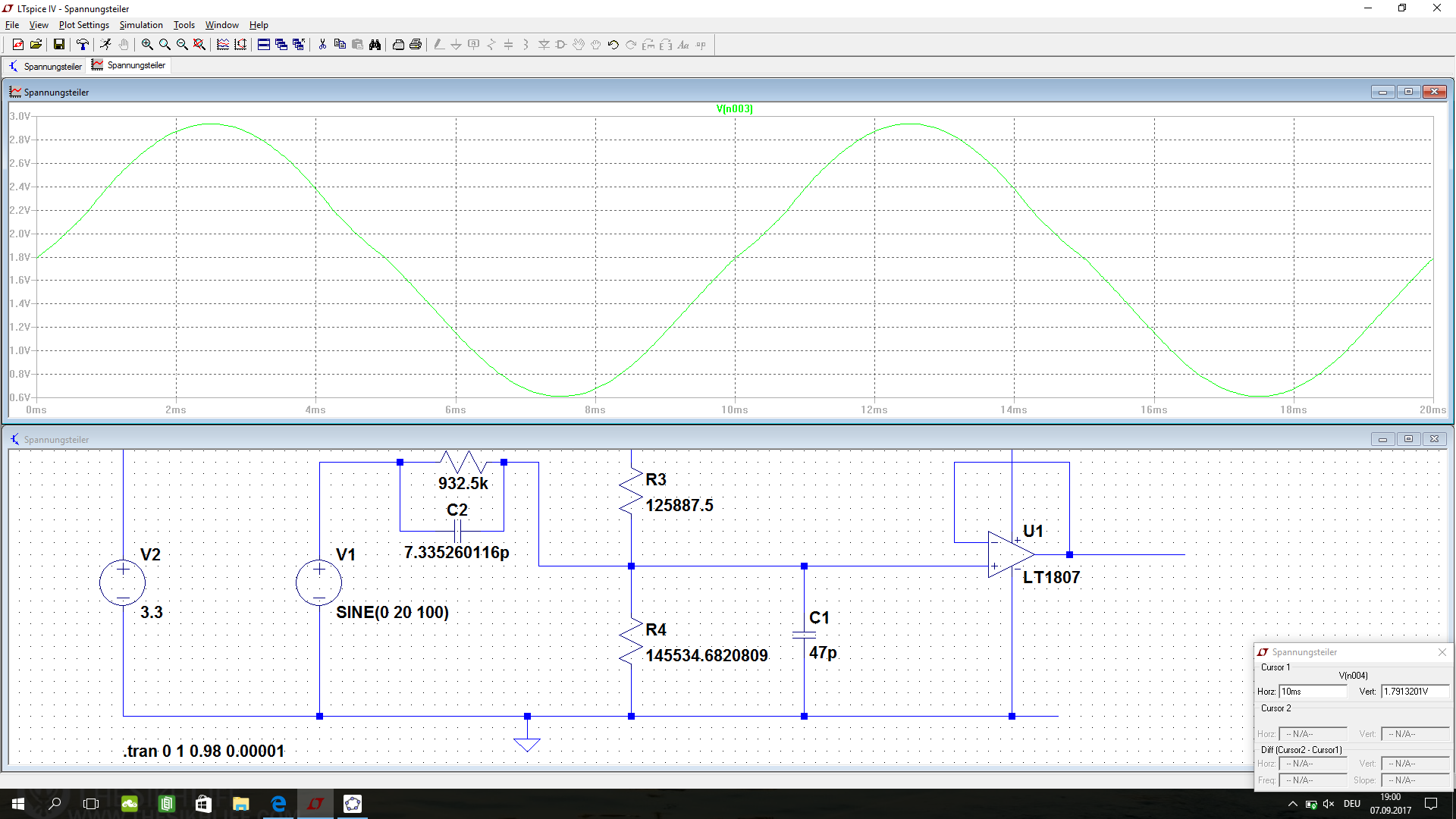1456x819 pixels.
Task: Click the Zoom Full Extents icon
Action: coord(199,45)
